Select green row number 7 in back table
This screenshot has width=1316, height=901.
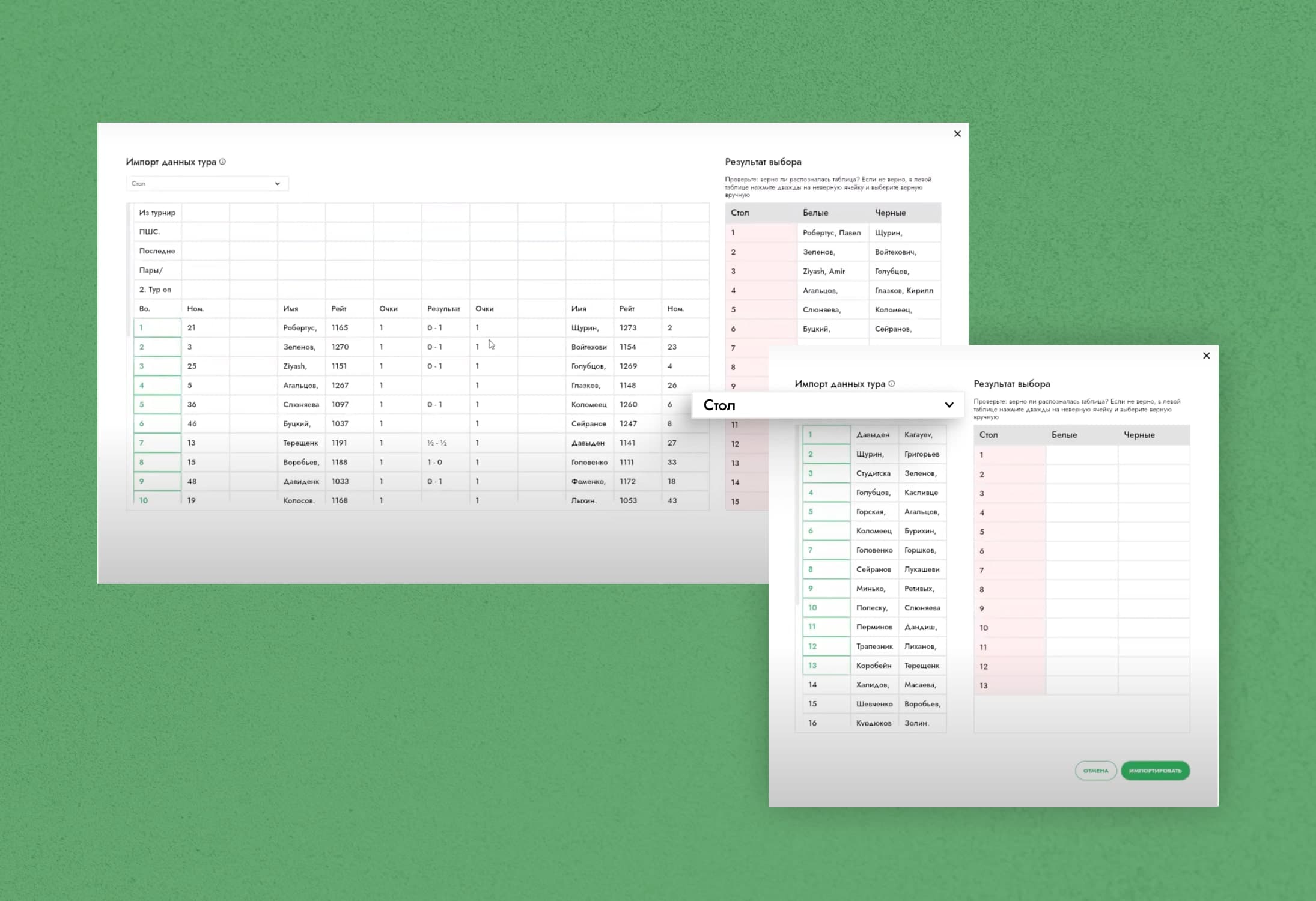coord(157,443)
